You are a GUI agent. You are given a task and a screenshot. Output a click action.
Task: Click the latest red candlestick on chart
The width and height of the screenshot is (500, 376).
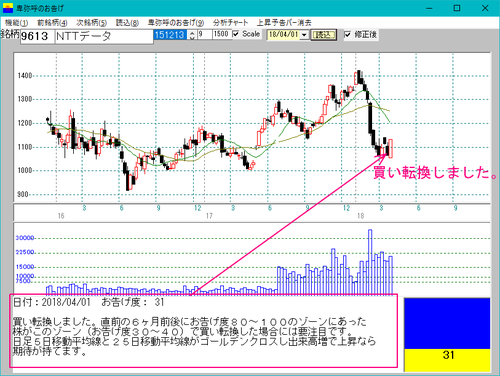[x=390, y=148]
